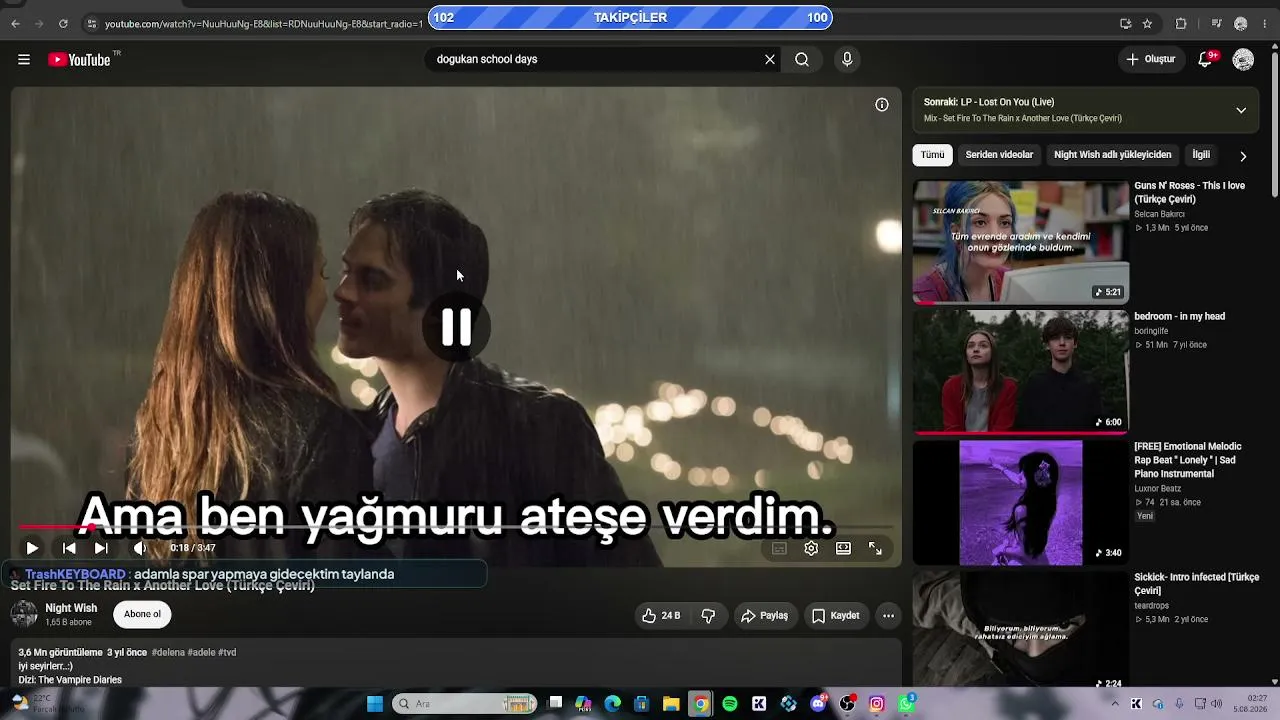Screen dimensions: 1280x720
Task: Open the YouTube notifications bell
Action: [1206, 60]
